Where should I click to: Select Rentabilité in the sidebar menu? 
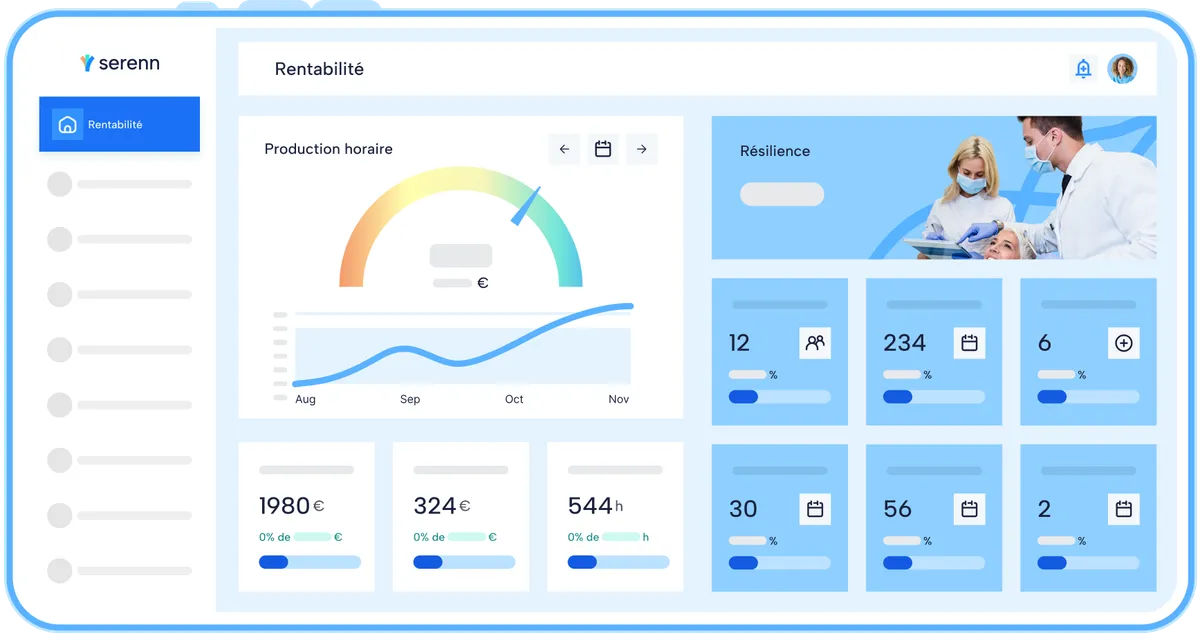(x=119, y=125)
